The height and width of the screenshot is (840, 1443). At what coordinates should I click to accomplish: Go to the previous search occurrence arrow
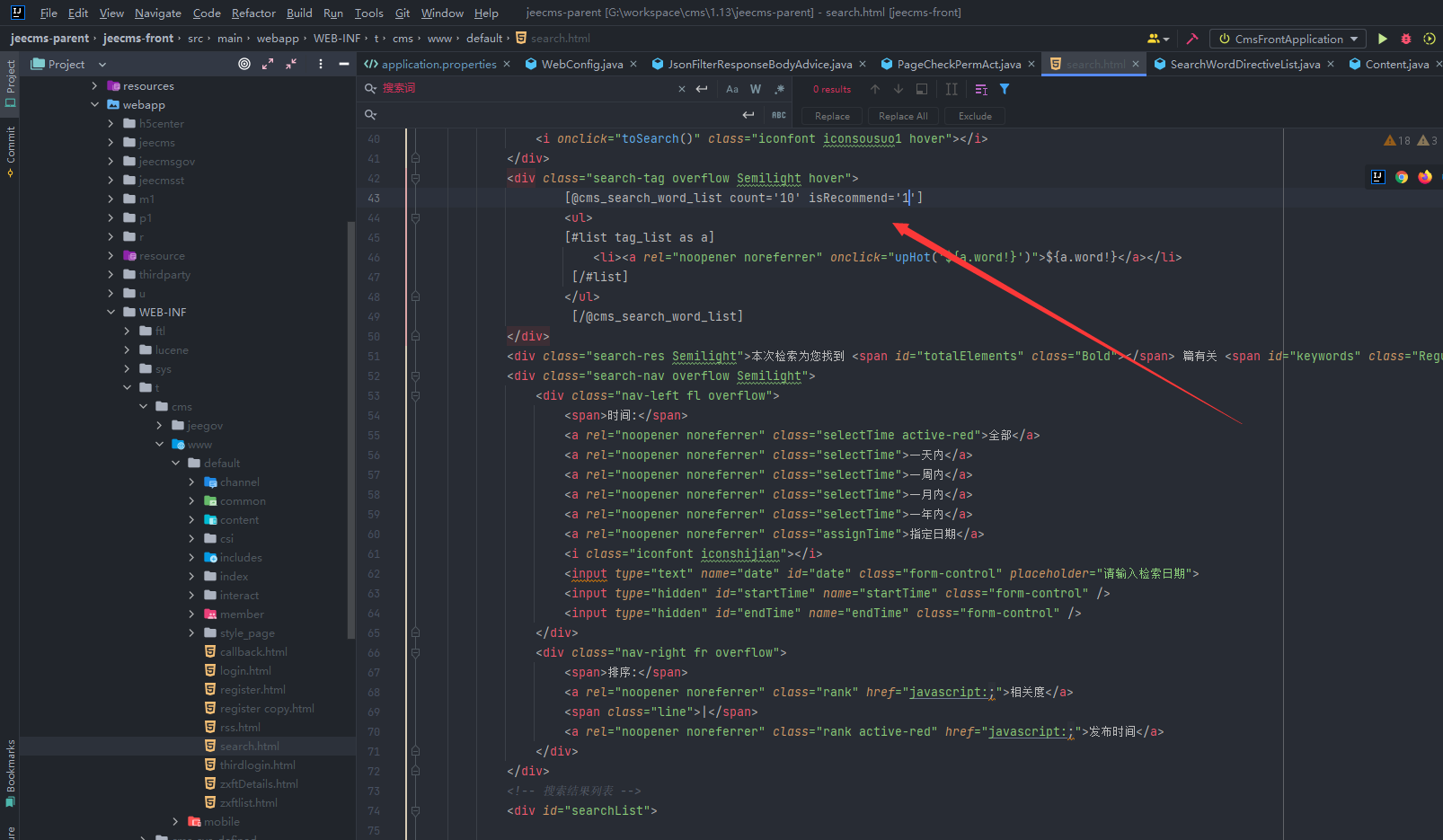pos(874,89)
